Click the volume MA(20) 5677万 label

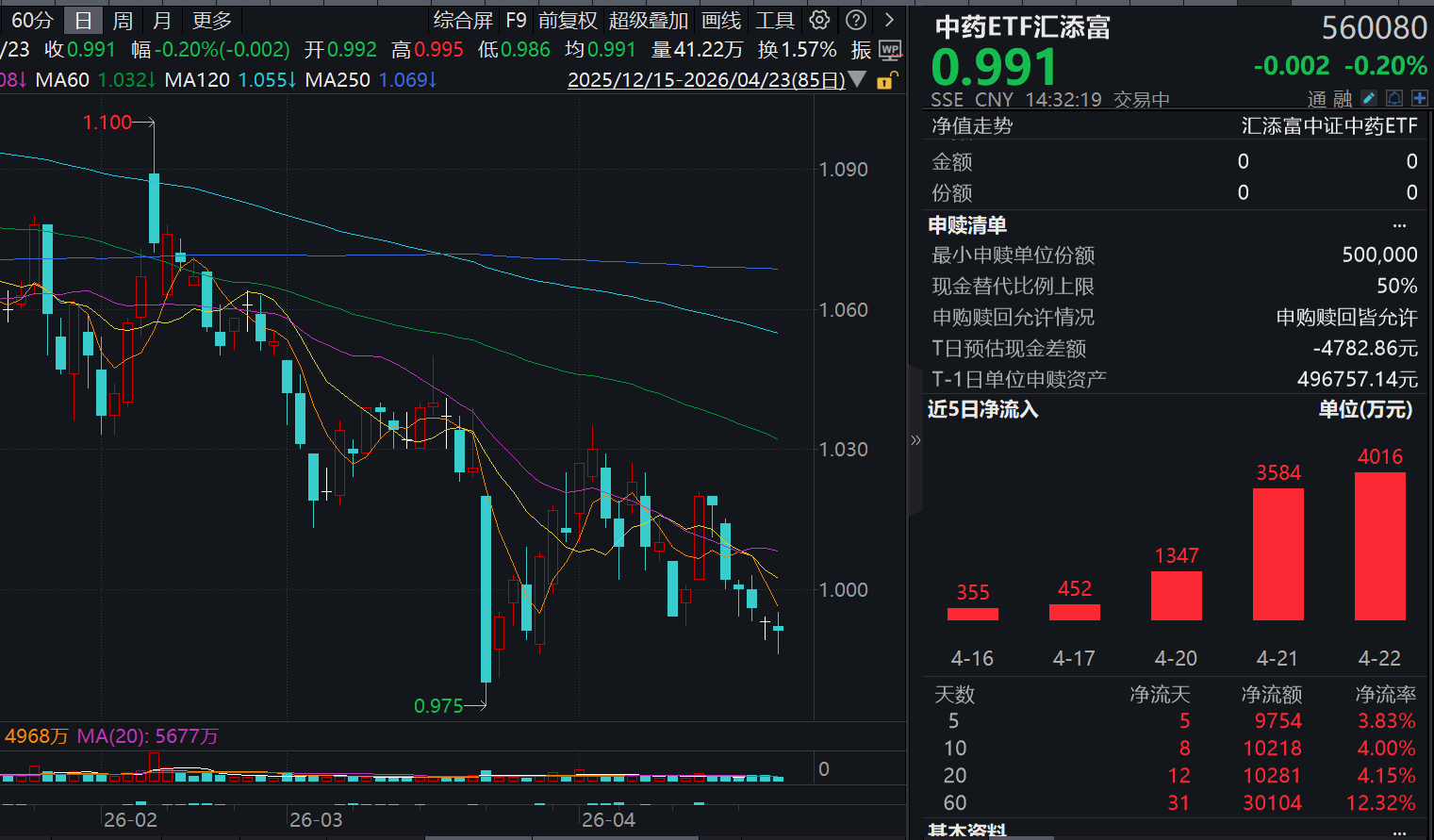(x=147, y=736)
